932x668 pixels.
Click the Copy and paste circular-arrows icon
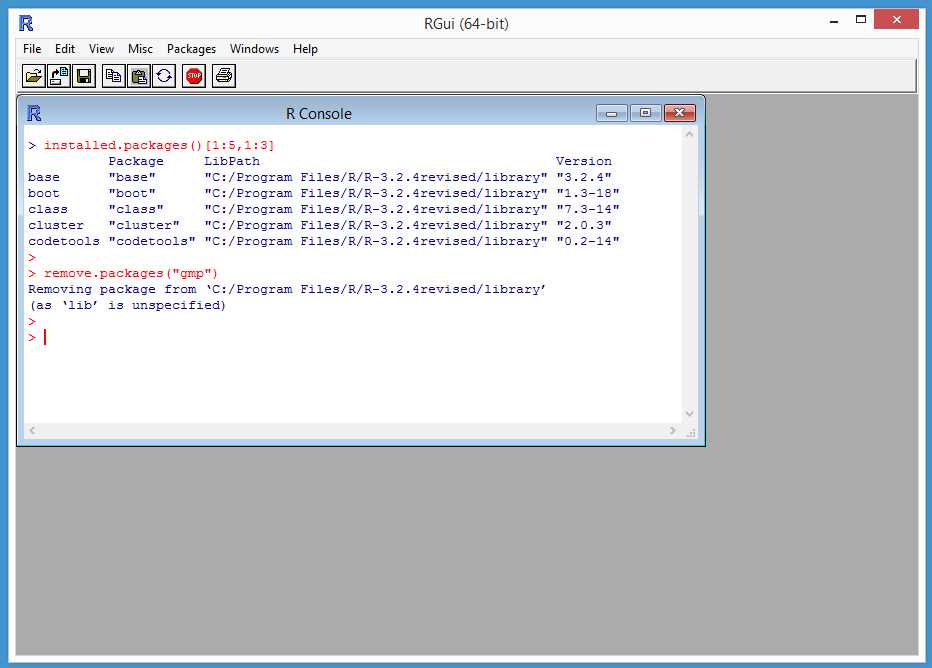(x=164, y=76)
